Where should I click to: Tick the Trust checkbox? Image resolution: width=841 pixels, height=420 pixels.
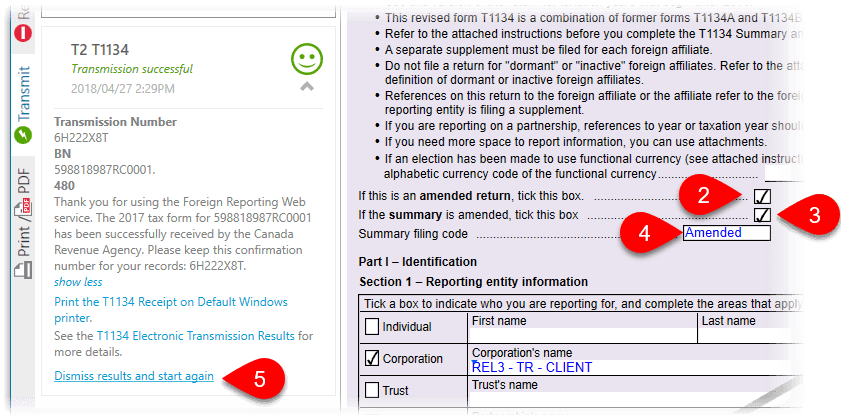tap(372, 390)
